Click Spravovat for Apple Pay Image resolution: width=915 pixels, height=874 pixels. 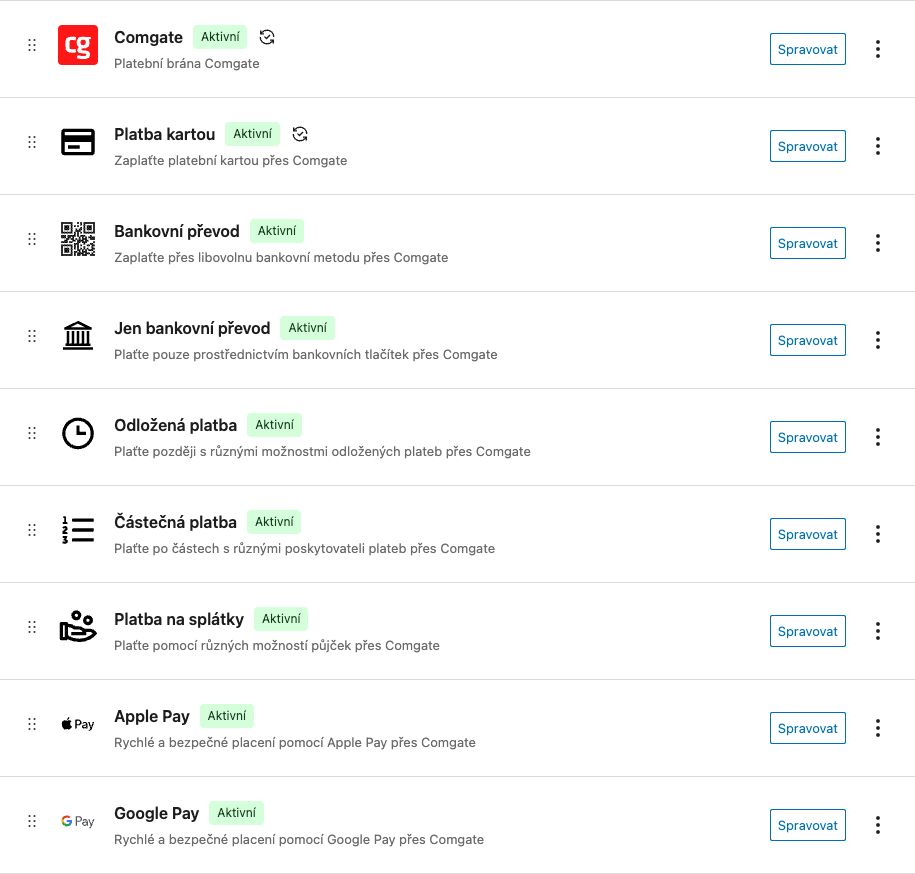[x=808, y=728]
